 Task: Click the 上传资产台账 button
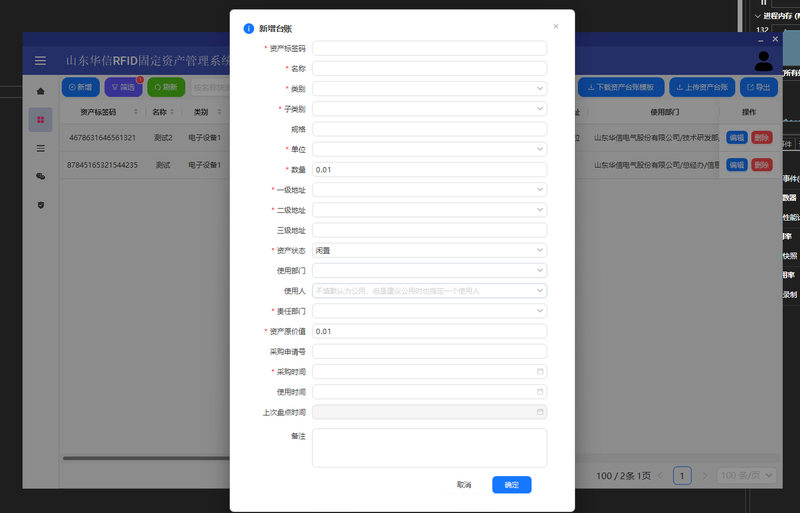702,87
